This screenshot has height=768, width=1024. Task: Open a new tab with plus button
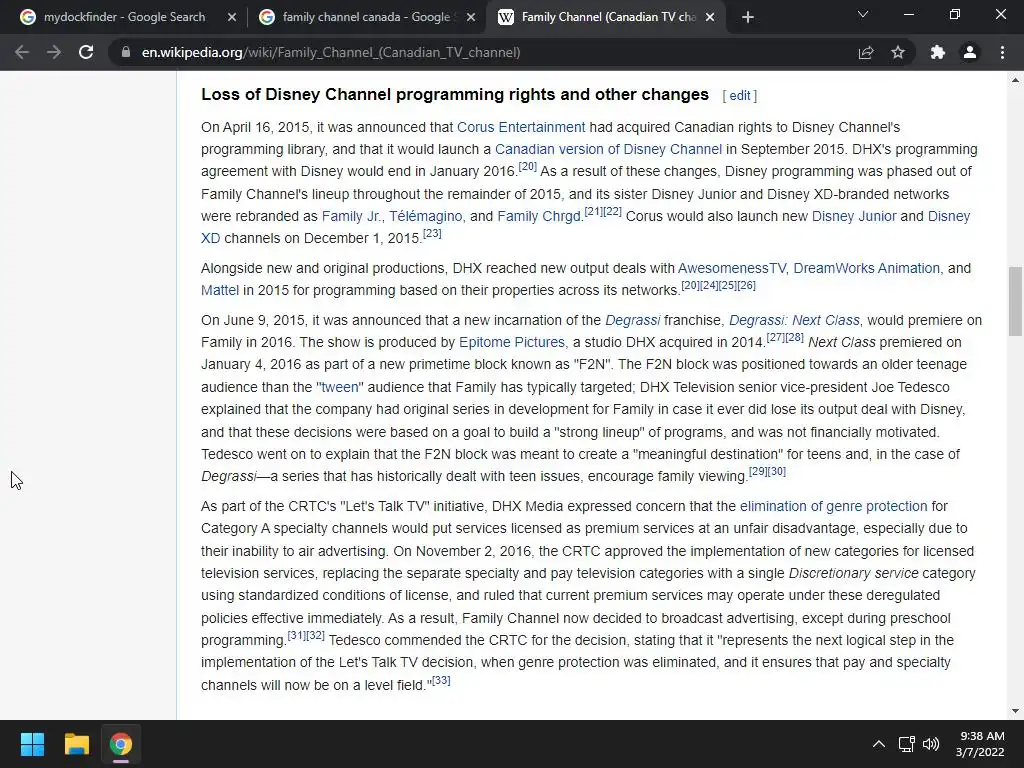click(748, 17)
